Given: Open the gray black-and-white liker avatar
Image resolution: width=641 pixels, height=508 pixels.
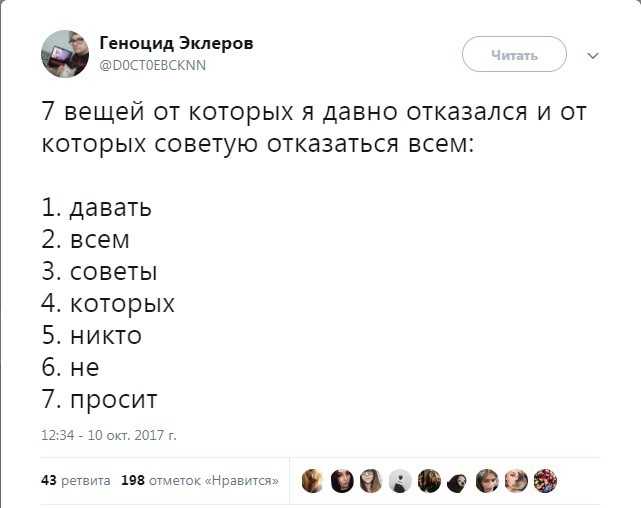Looking at the screenshot, I should pyautogui.click(x=400, y=480).
